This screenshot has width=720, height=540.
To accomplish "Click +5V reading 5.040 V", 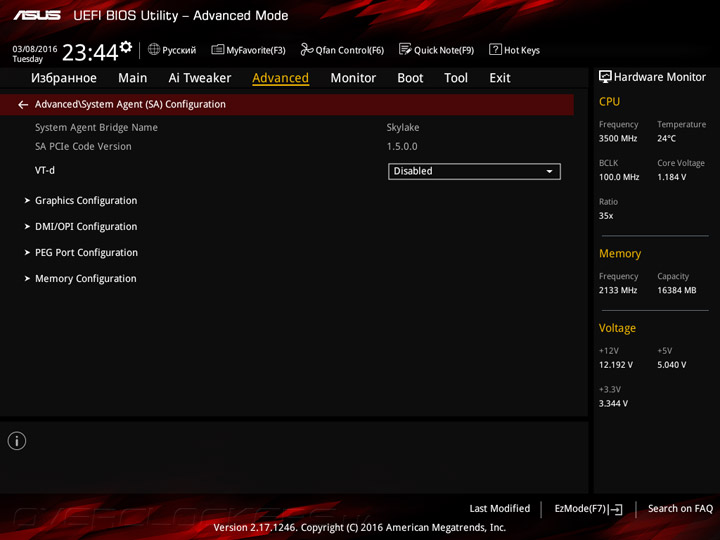I will click(672, 365).
